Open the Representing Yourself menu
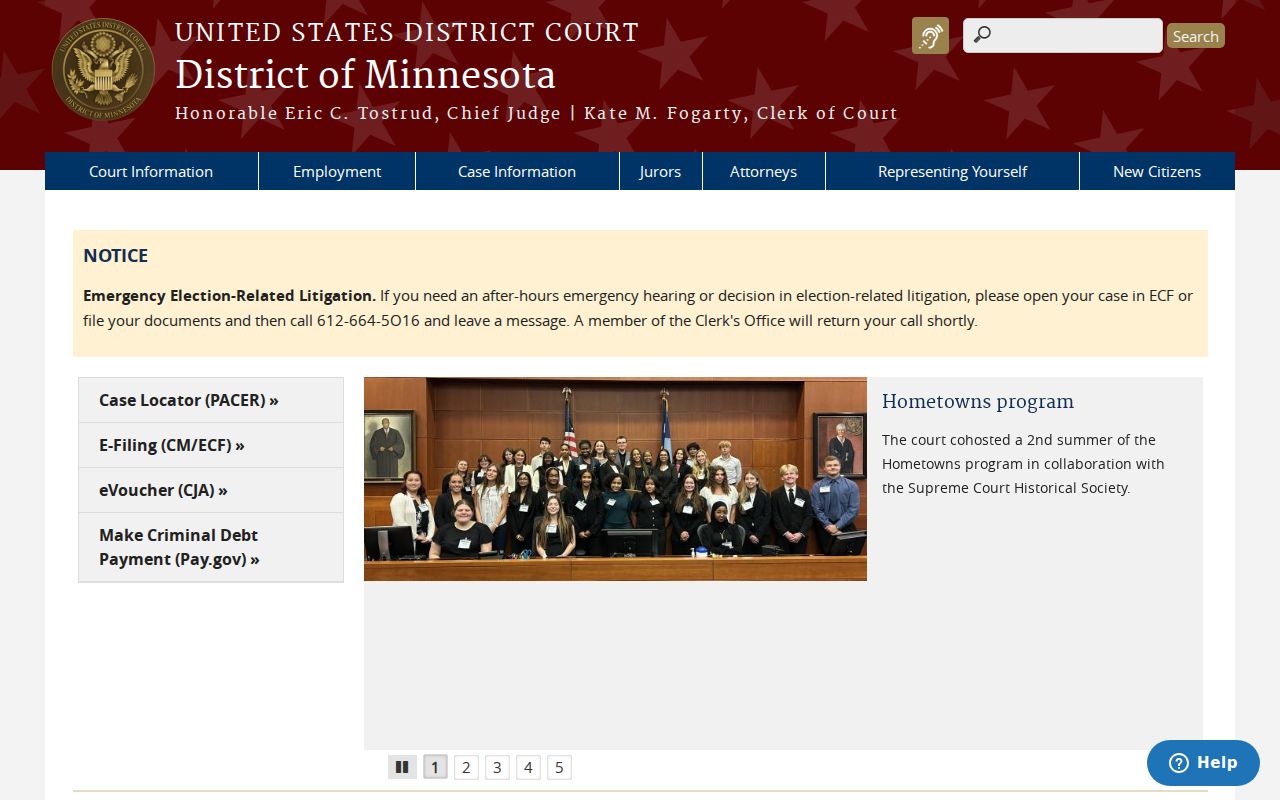Viewport: 1280px width, 800px height. point(952,171)
